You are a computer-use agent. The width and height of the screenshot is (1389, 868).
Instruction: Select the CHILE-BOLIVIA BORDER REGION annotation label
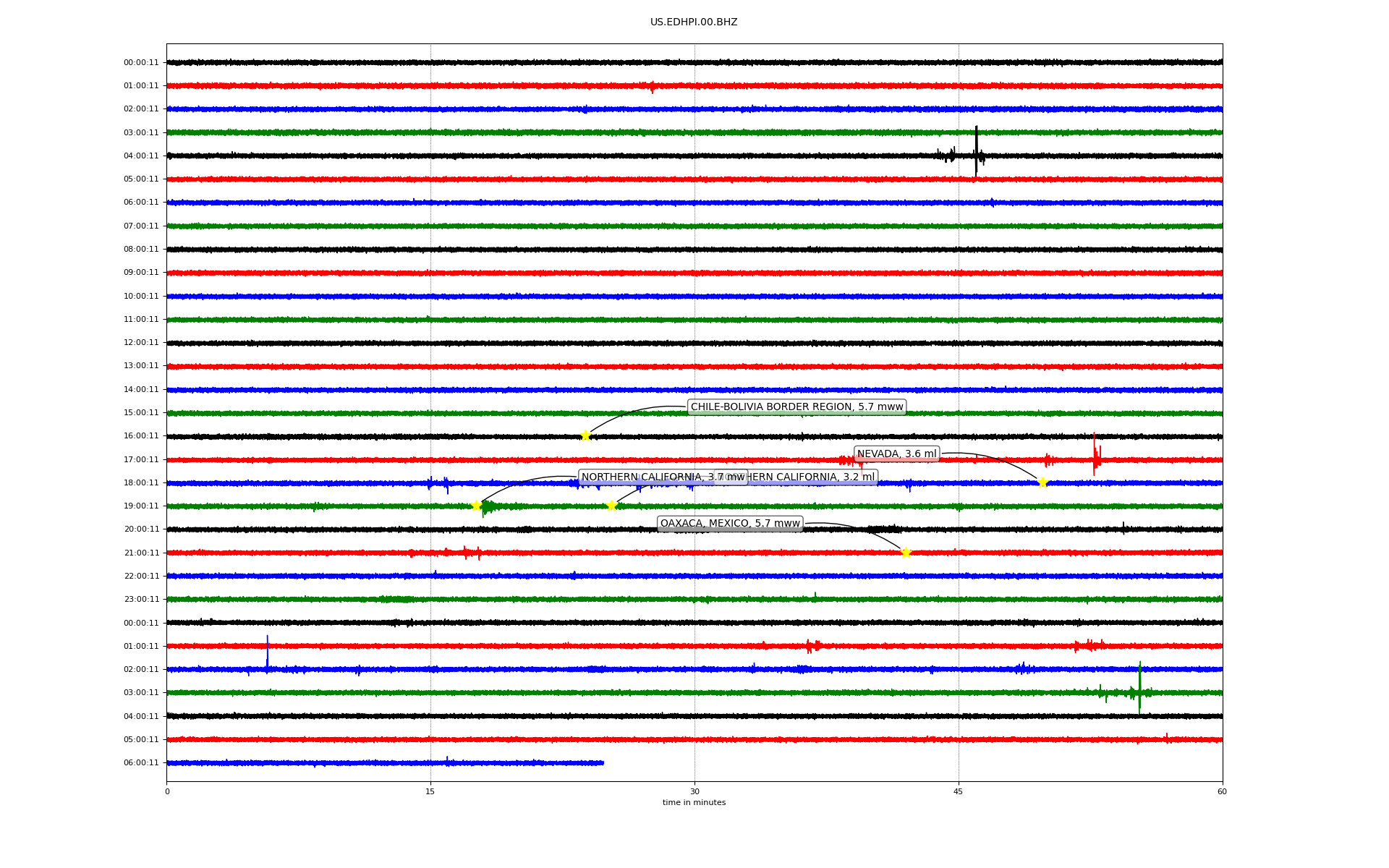click(797, 407)
